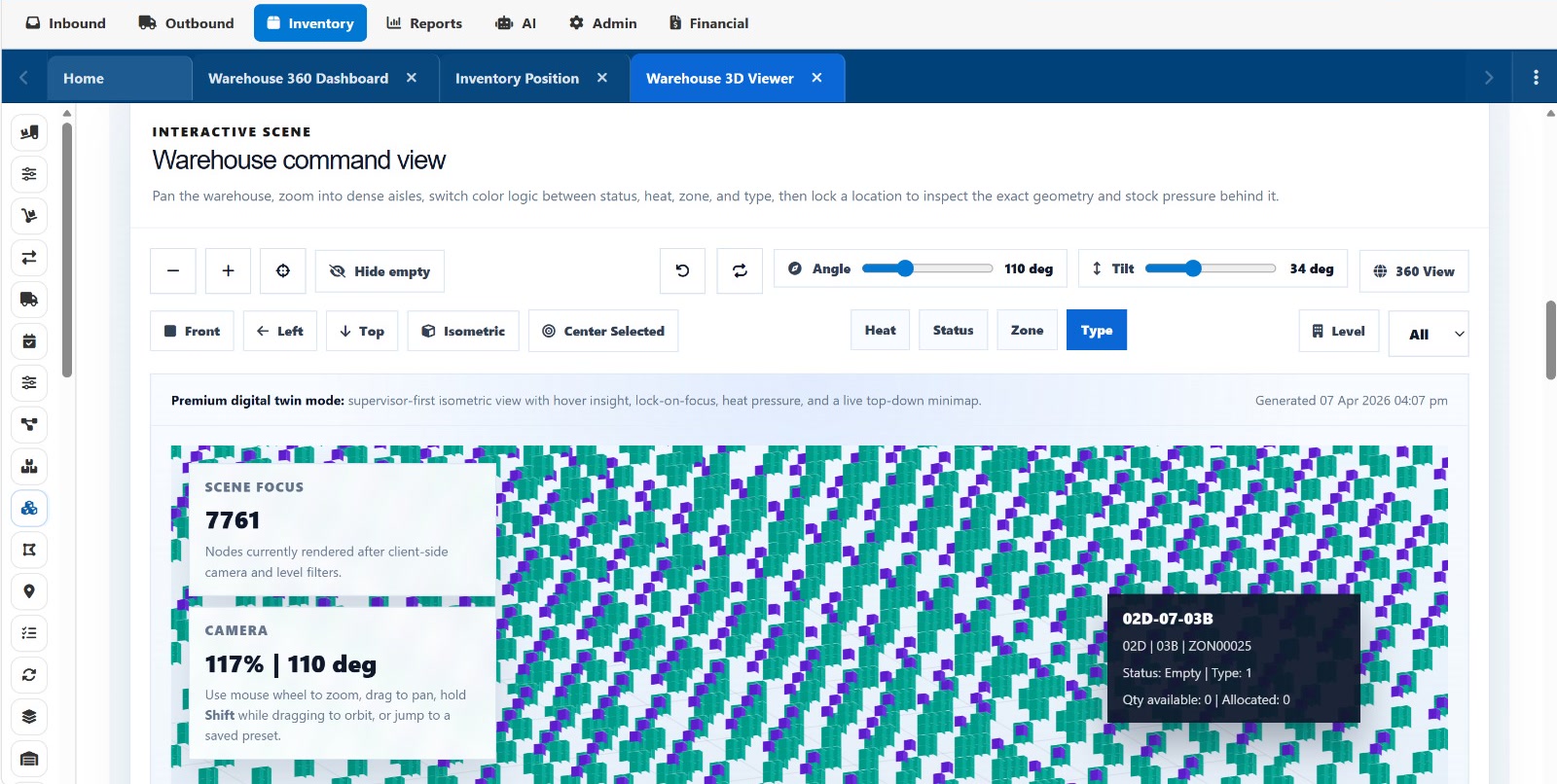Click the checklist sidebar icon

coord(29,633)
